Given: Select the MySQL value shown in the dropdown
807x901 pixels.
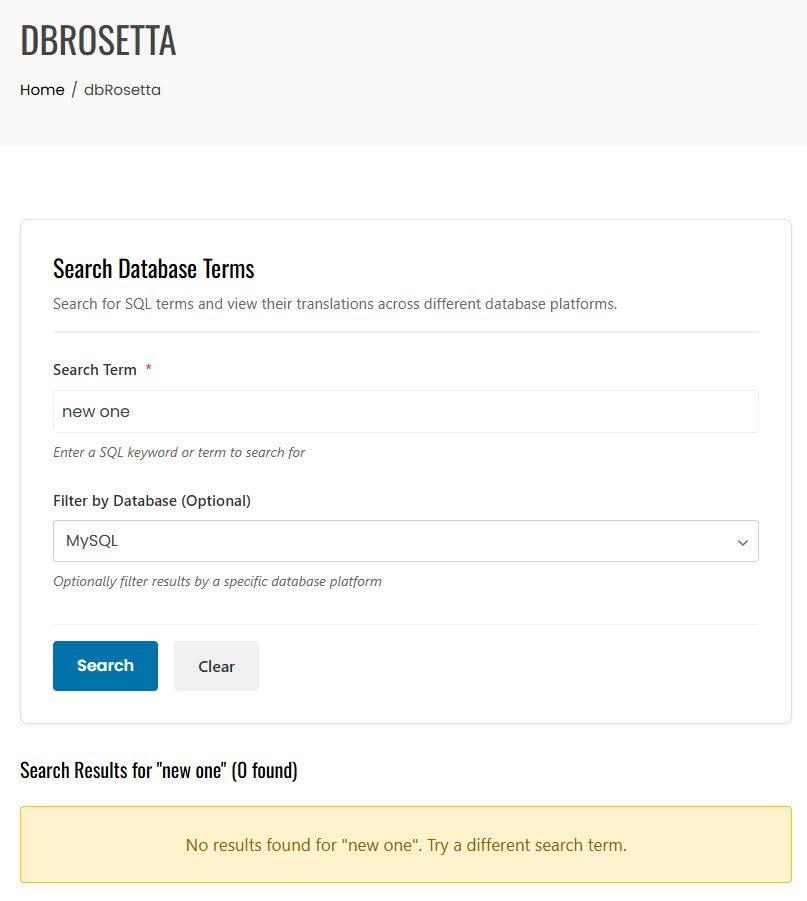Looking at the screenshot, I should point(92,541).
